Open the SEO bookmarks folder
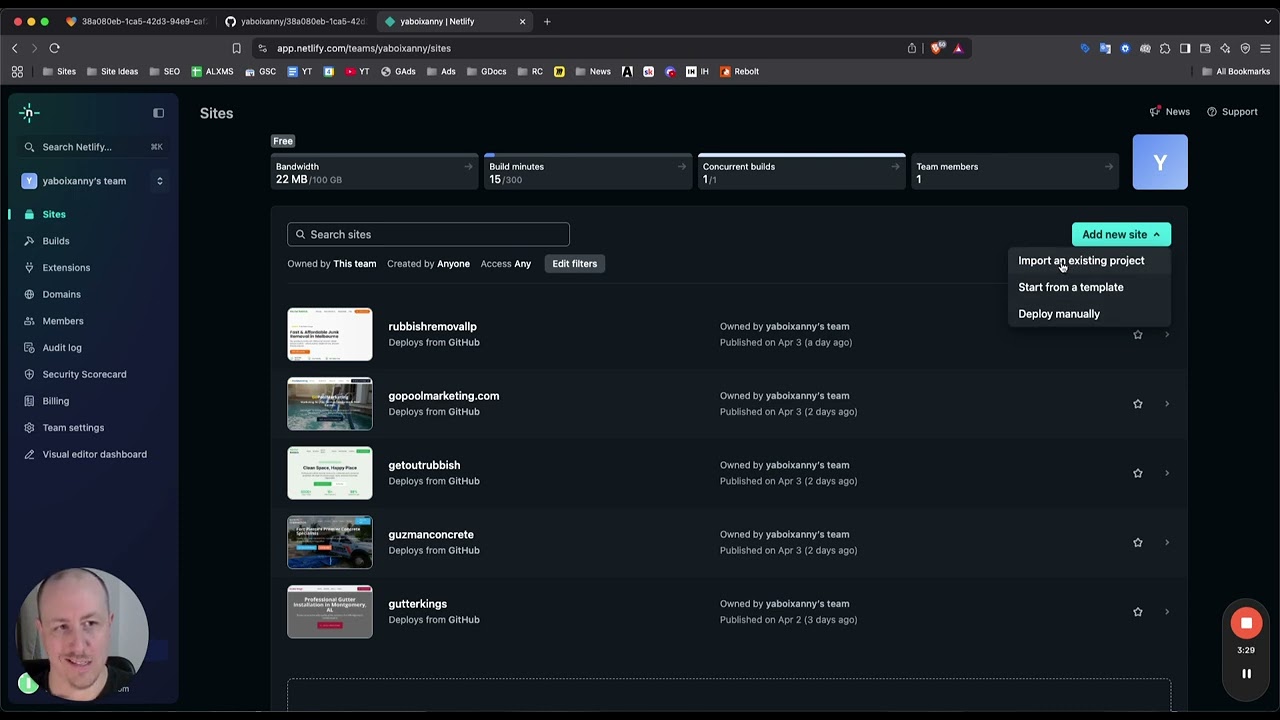 click(x=164, y=72)
